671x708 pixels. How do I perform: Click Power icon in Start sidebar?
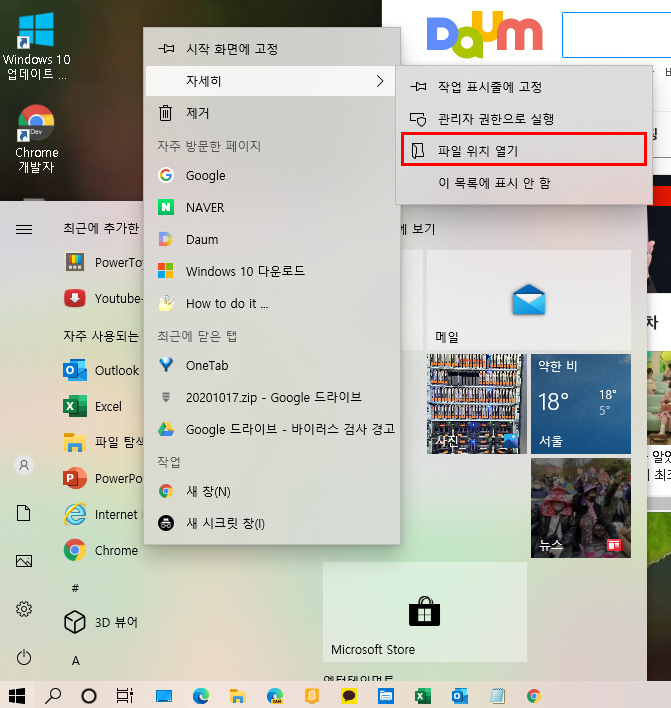(24, 657)
